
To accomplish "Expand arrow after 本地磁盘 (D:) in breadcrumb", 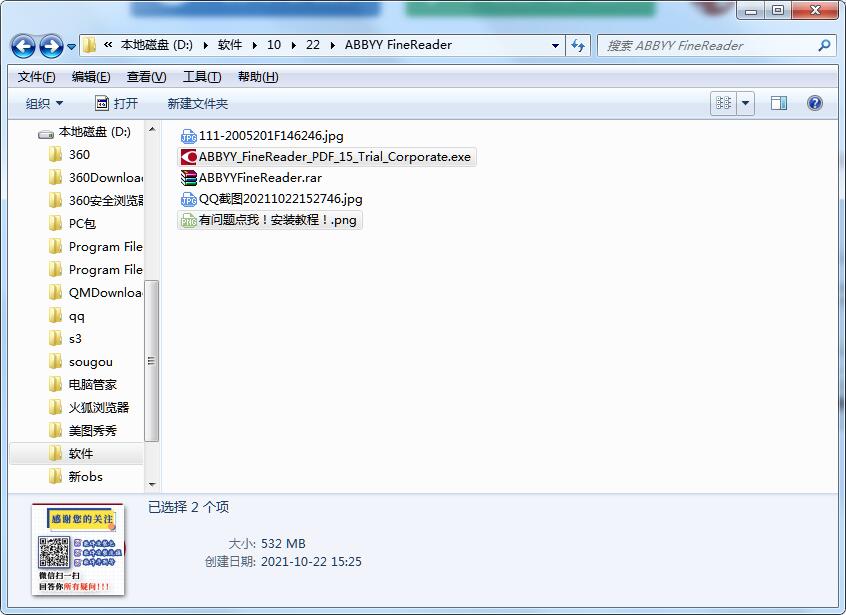I will pos(206,45).
